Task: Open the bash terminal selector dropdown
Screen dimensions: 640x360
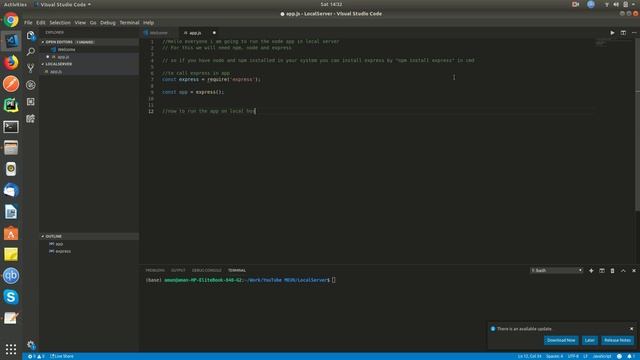Action: click(556, 271)
